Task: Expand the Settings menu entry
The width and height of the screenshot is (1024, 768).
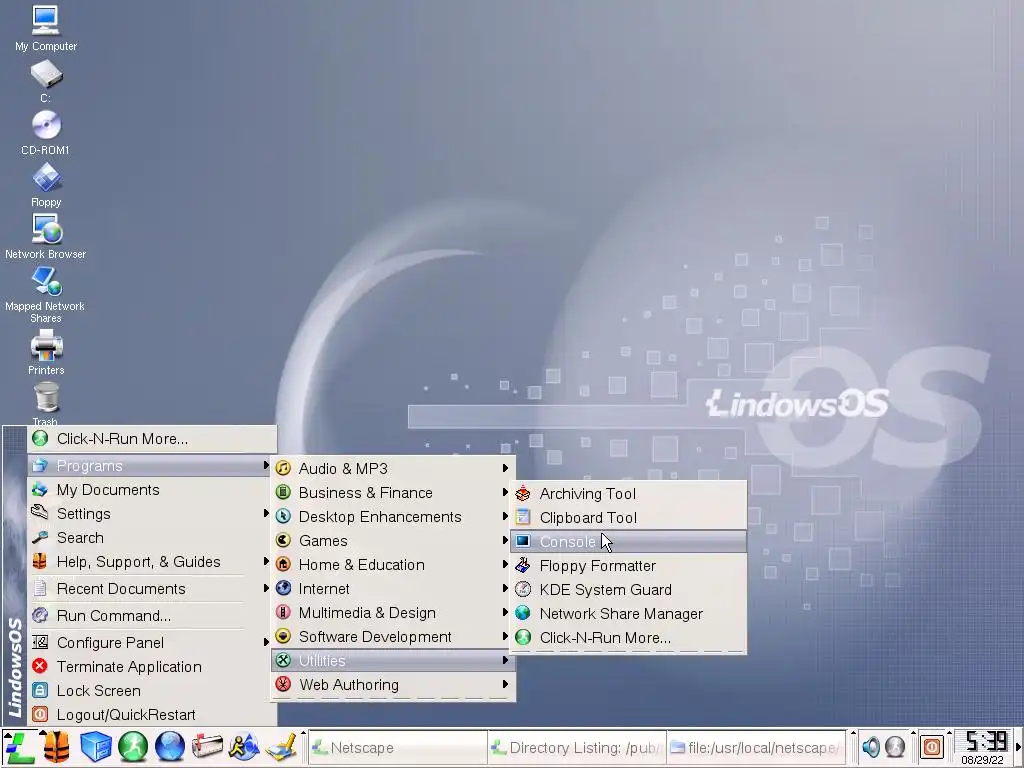Action: (x=150, y=514)
